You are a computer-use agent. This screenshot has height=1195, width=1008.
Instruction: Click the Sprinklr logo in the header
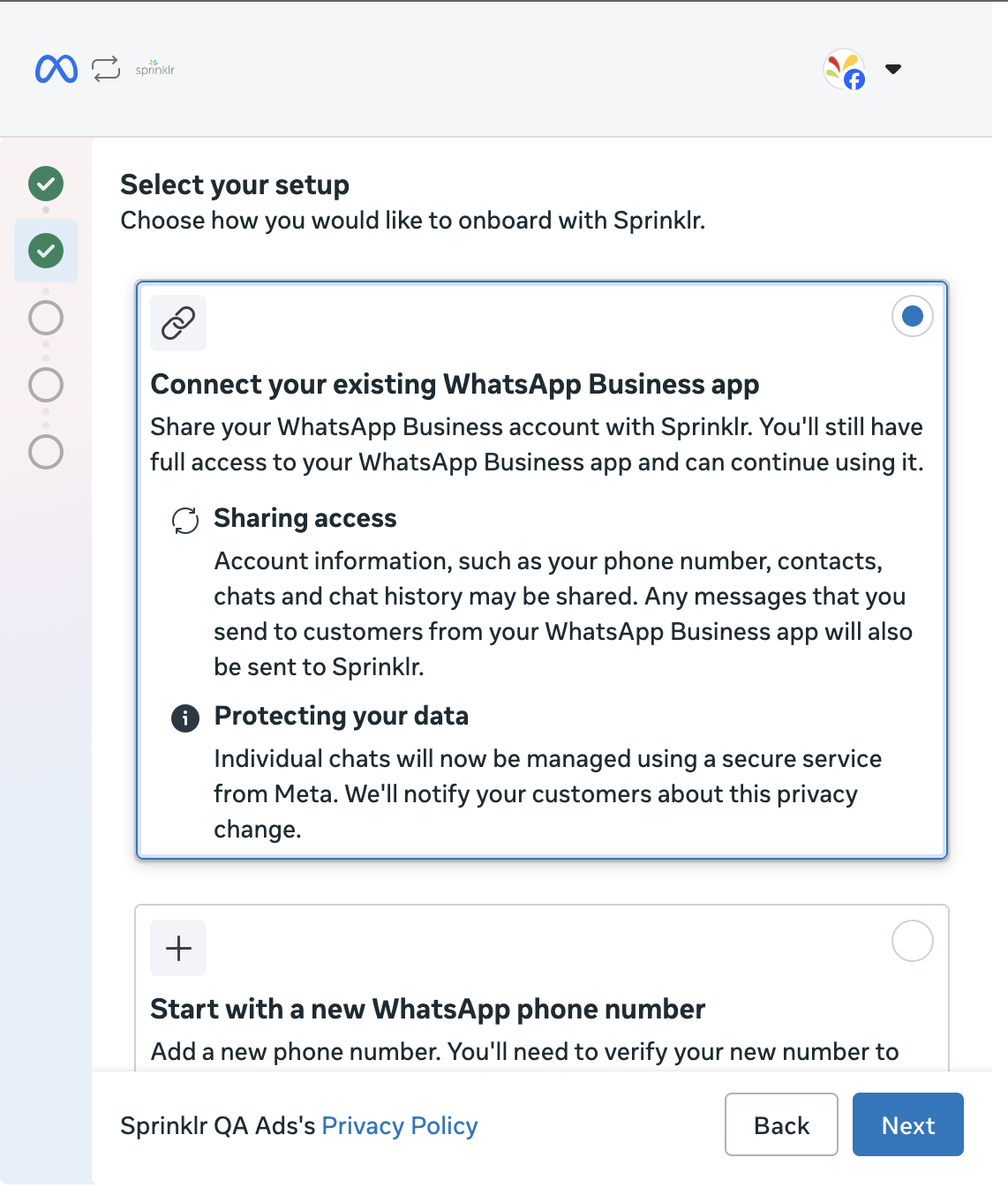pos(155,69)
